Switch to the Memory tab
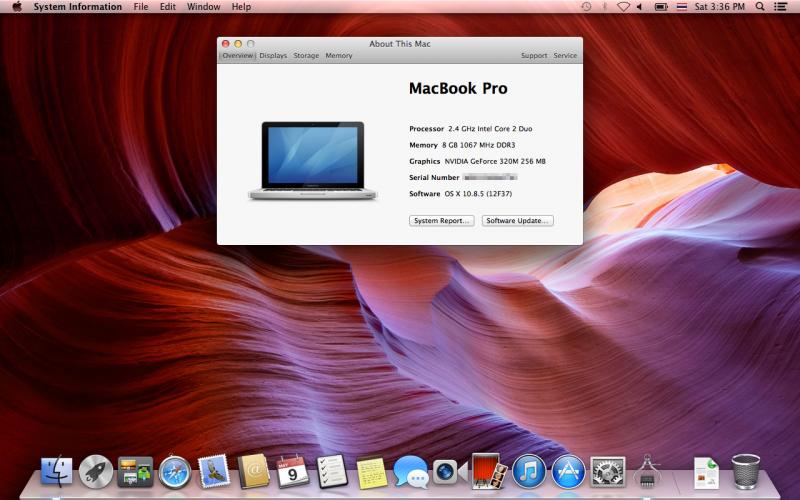 tap(339, 55)
